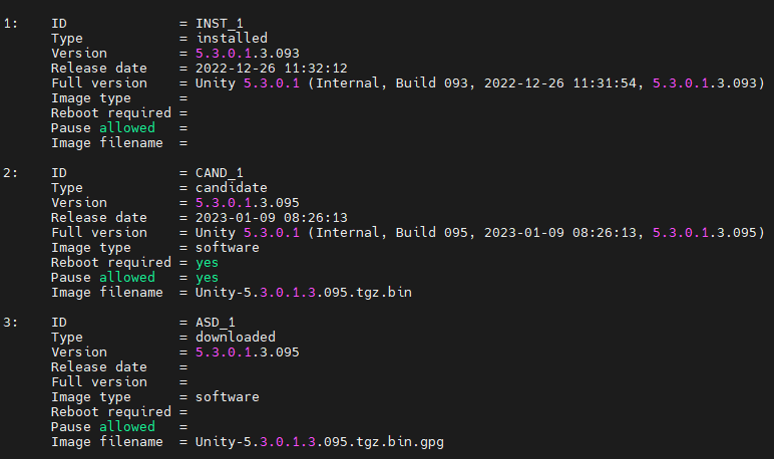Image resolution: width=774 pixels, height=459 pixels.
Task: Click the "yes" value beside Pause allowed
Action: pyautogui.click(x=208, y=277)
